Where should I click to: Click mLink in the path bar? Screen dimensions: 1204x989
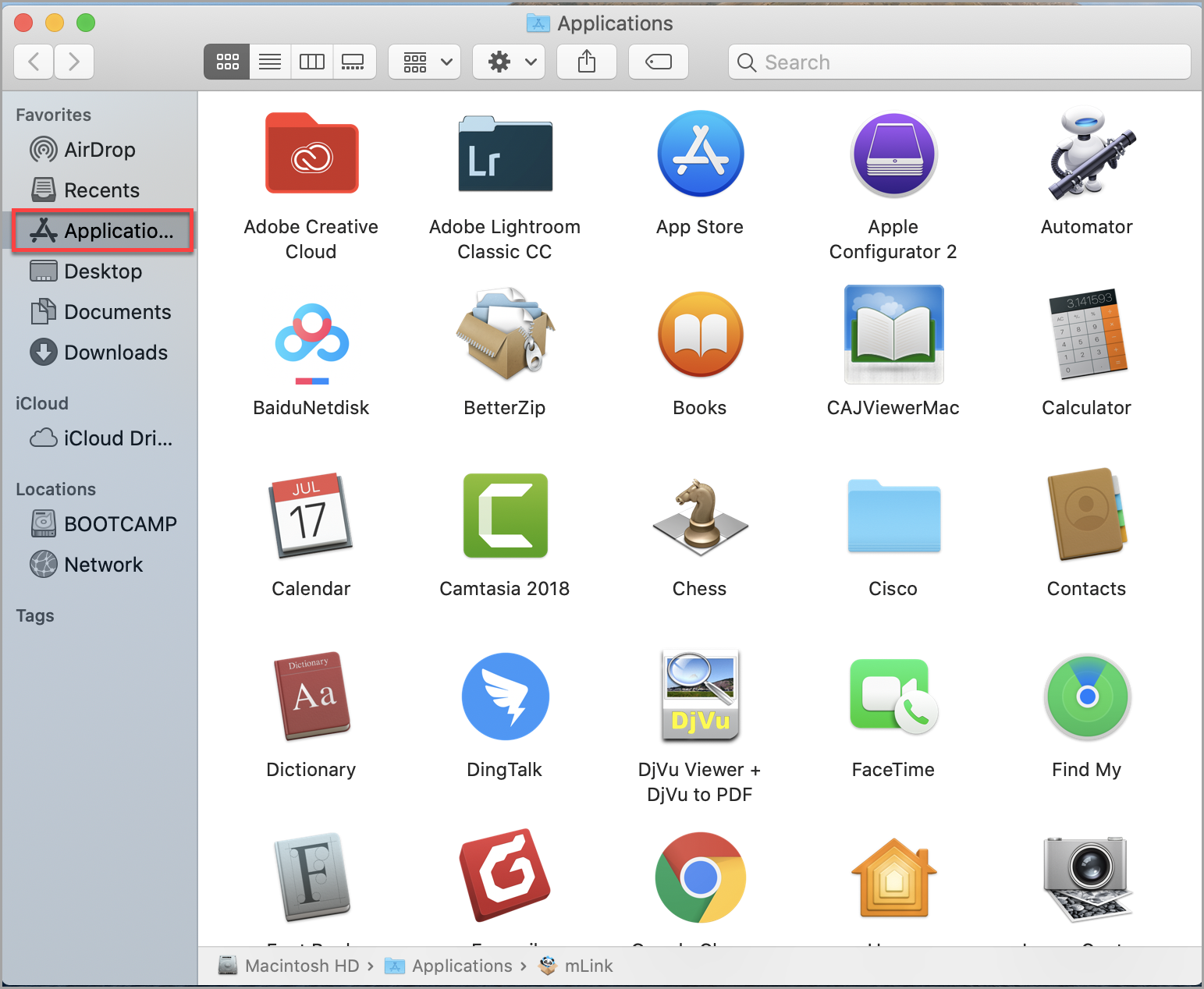coord(576,966)
